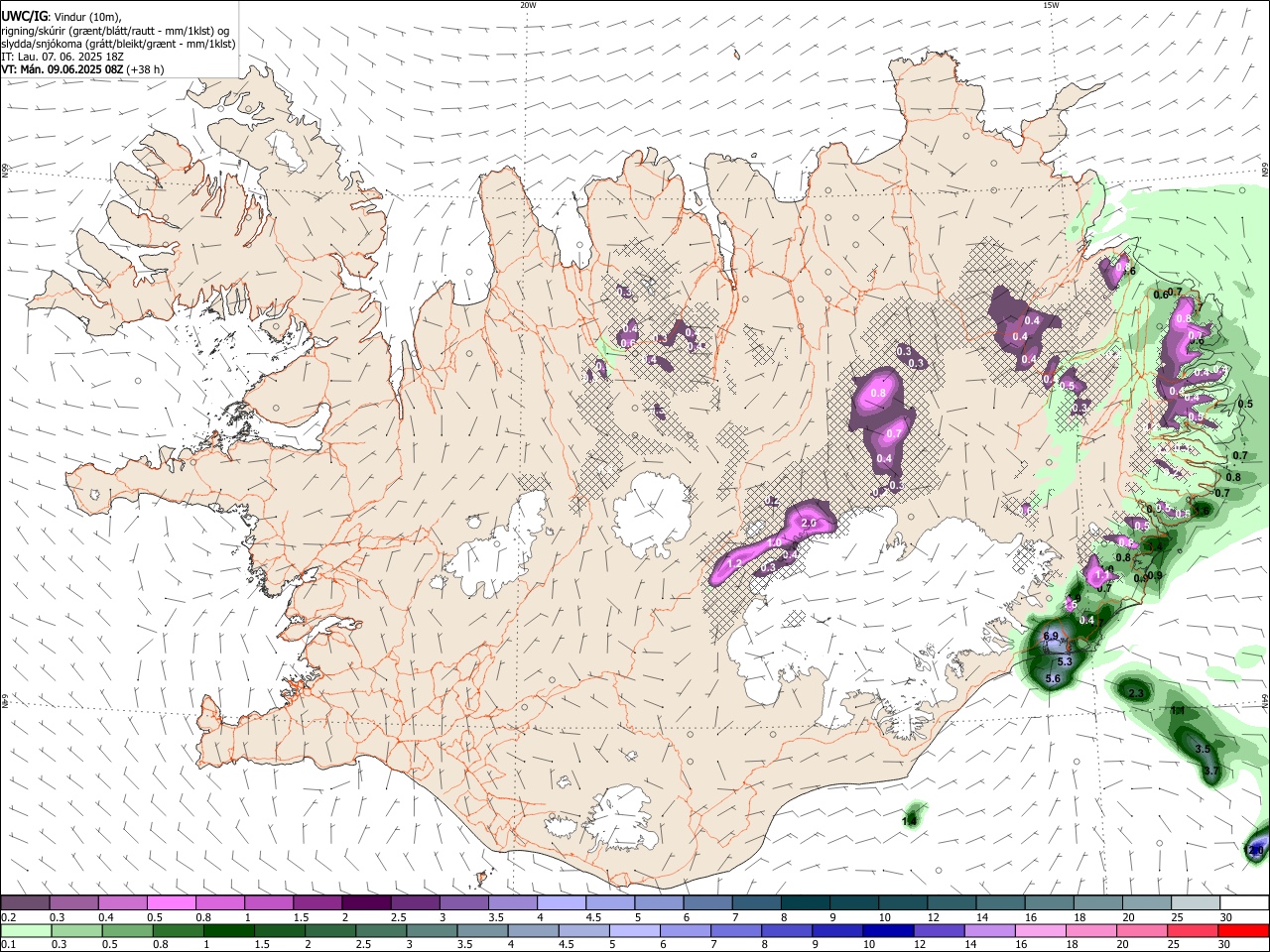Click the 5 light blue swatch on the rain scale
The width and height of the screenshot is (1270, 952).
pos(633,930)
